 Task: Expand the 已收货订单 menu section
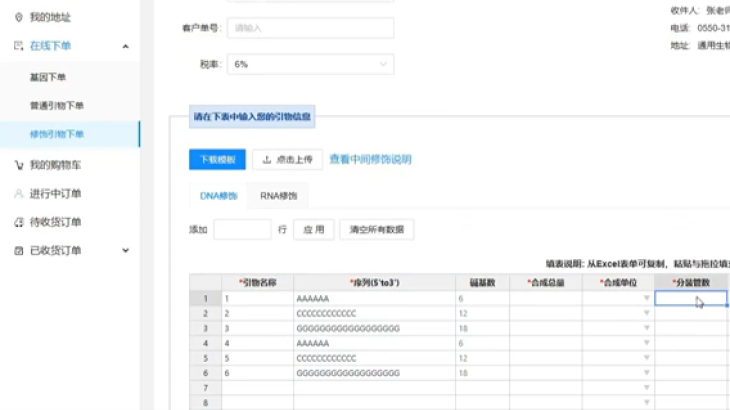pos(125,250)
